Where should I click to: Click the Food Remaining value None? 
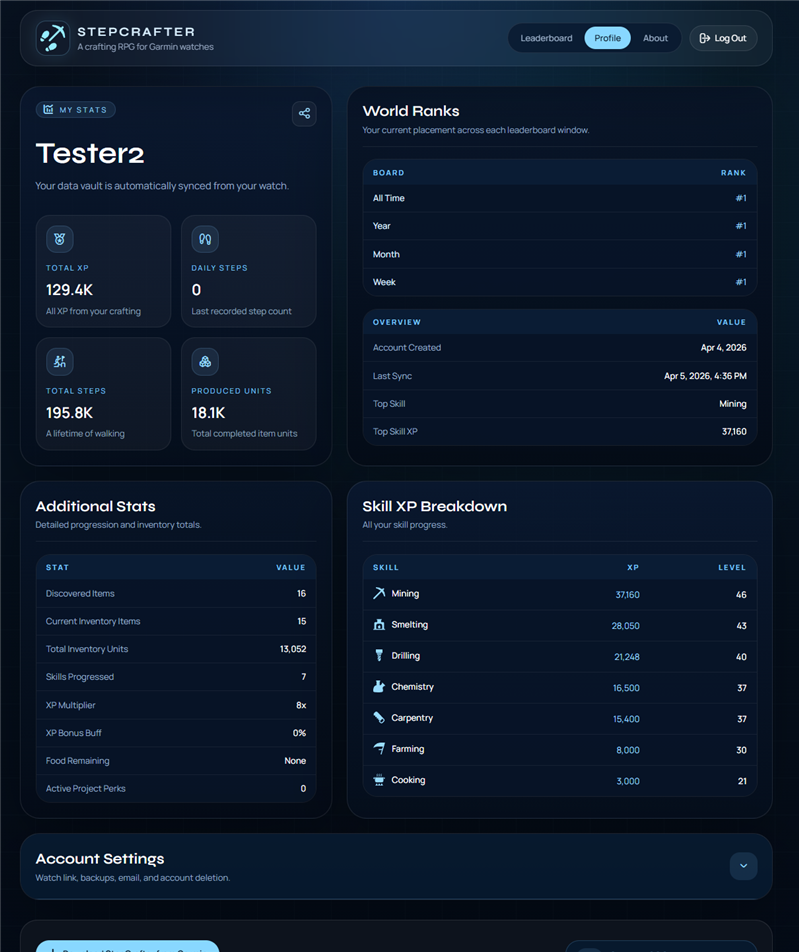click(x=295, y=761)
